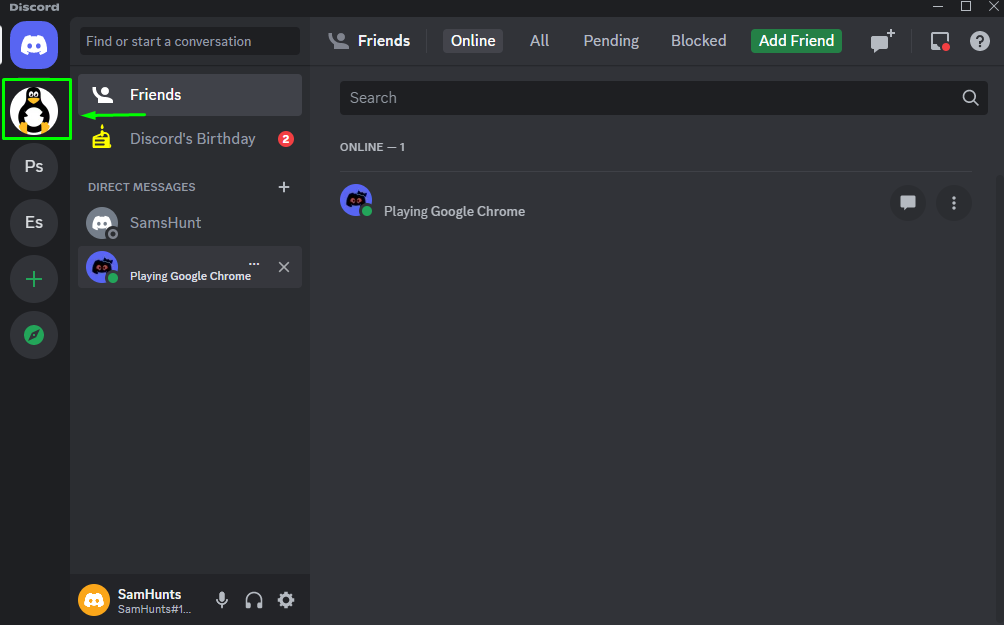
Task: Message the online friend via chat bubble icon
Action: point(907,203)
